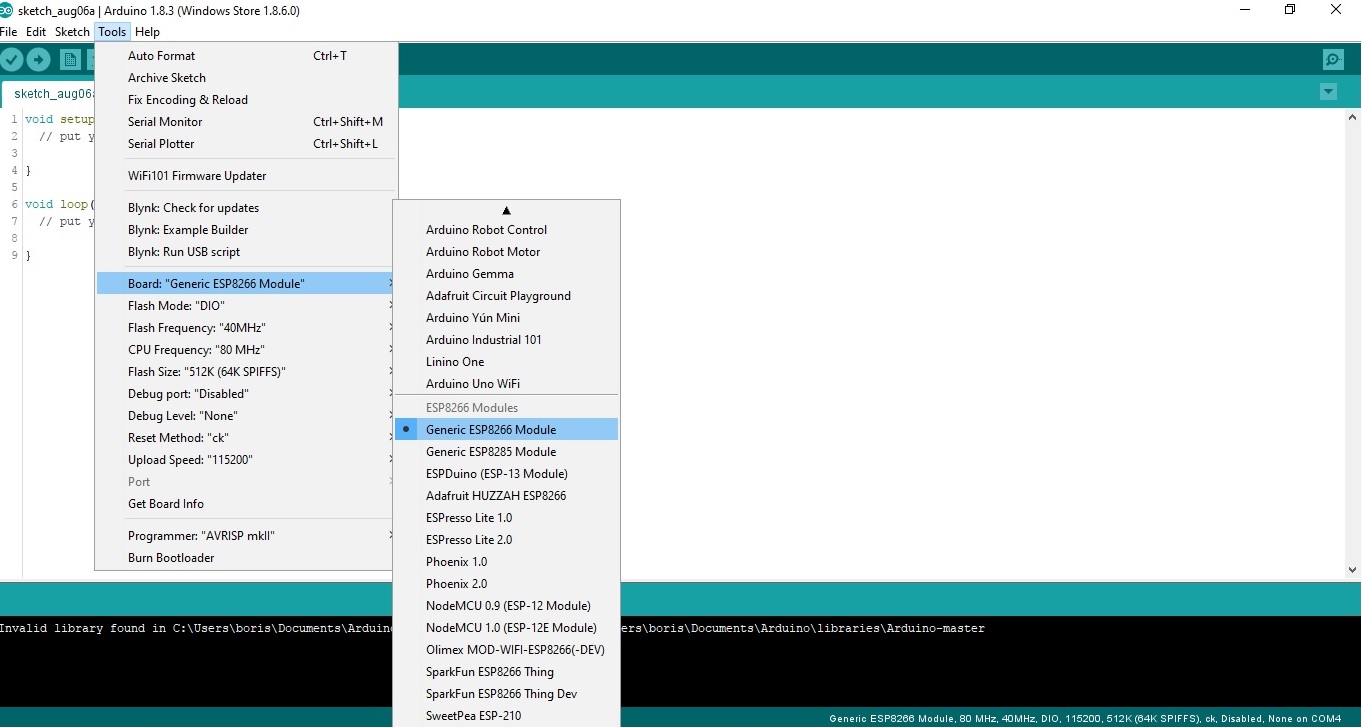Open the Sketch menu

[72, 32]
